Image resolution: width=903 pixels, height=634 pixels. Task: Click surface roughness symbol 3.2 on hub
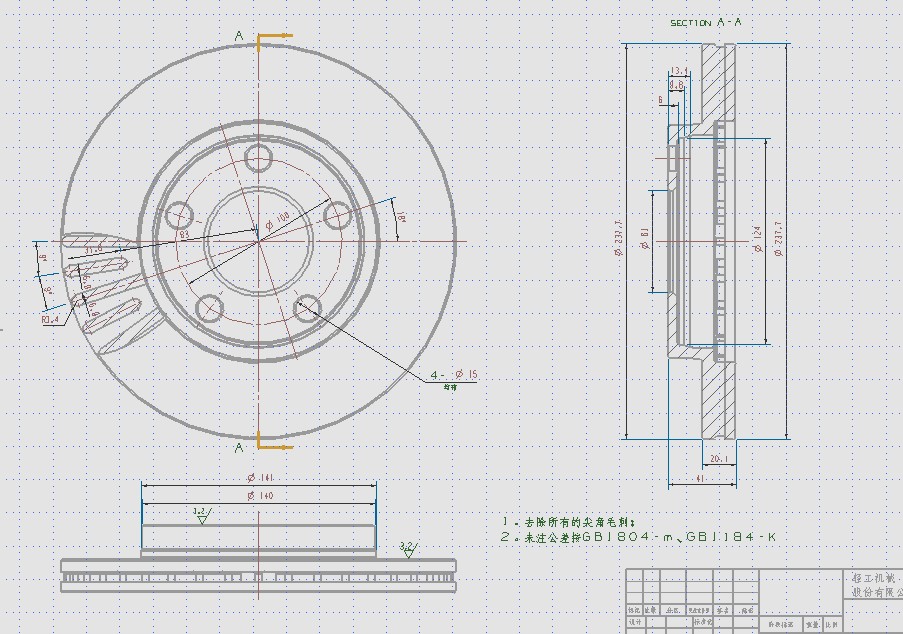202,515
